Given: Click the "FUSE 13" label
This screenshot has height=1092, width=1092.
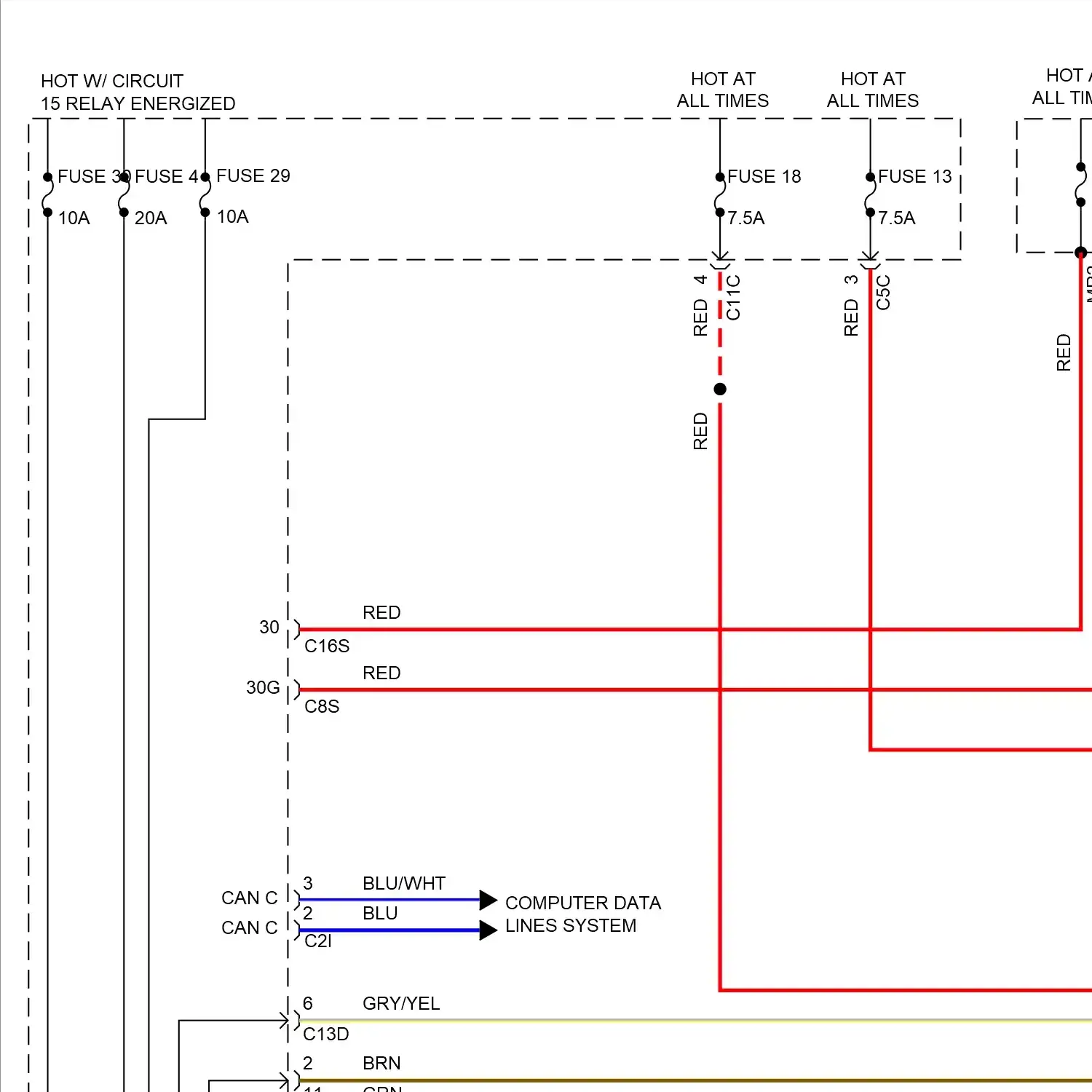Looking at the screenshot, I should coord(915,176).
